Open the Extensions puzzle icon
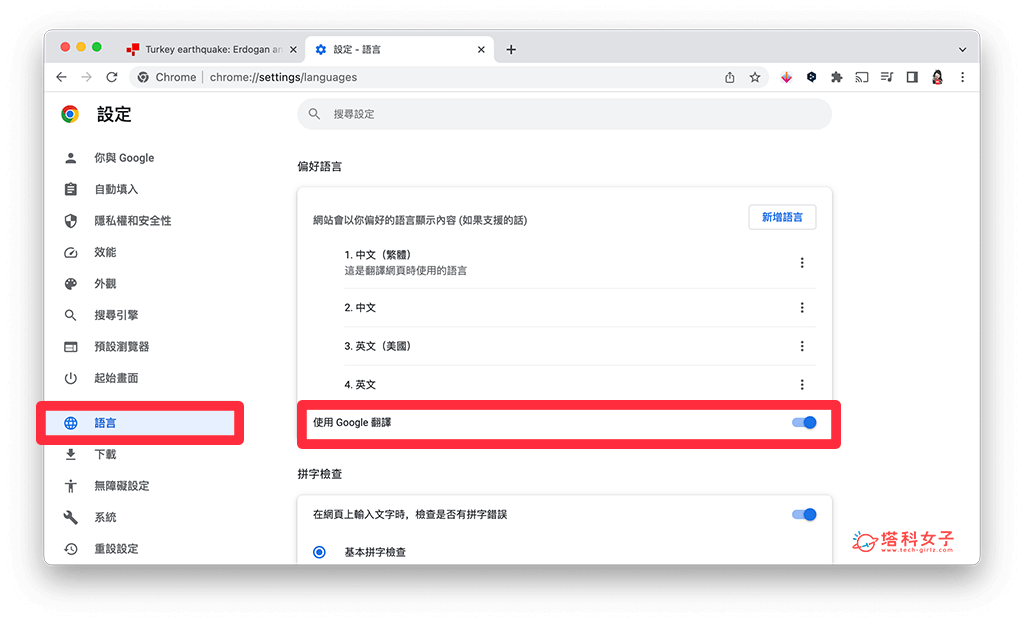 click(836, 77)
